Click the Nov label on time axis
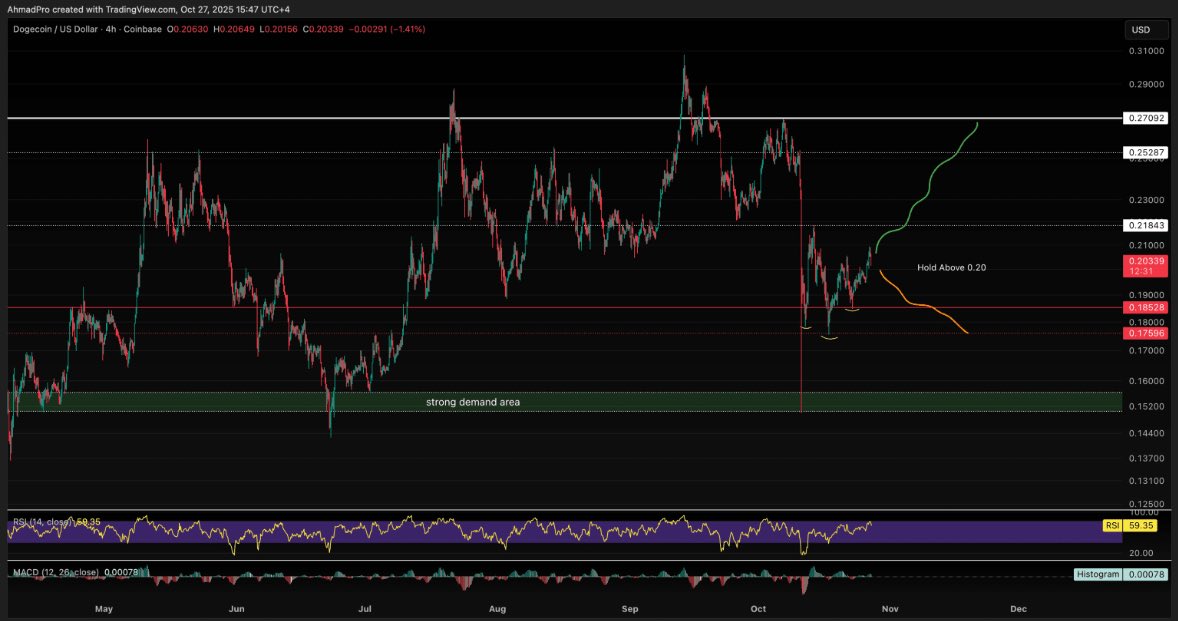1178x621 pixels. point(891,608)
